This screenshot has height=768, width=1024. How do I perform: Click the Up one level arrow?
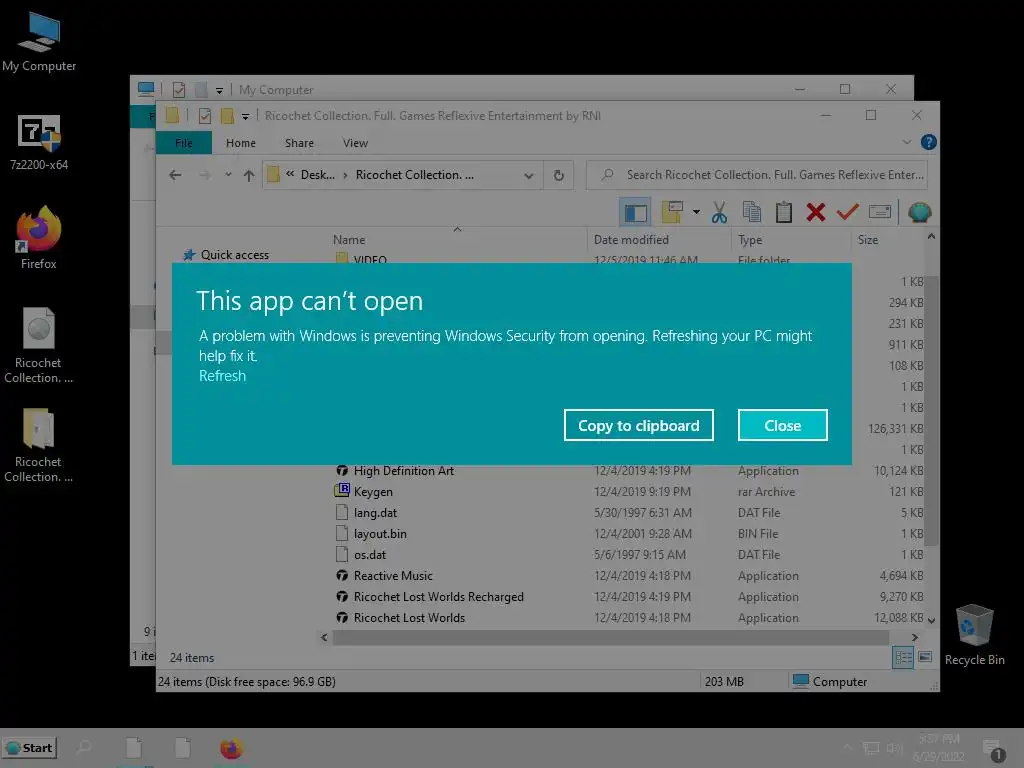coord(249,175)
